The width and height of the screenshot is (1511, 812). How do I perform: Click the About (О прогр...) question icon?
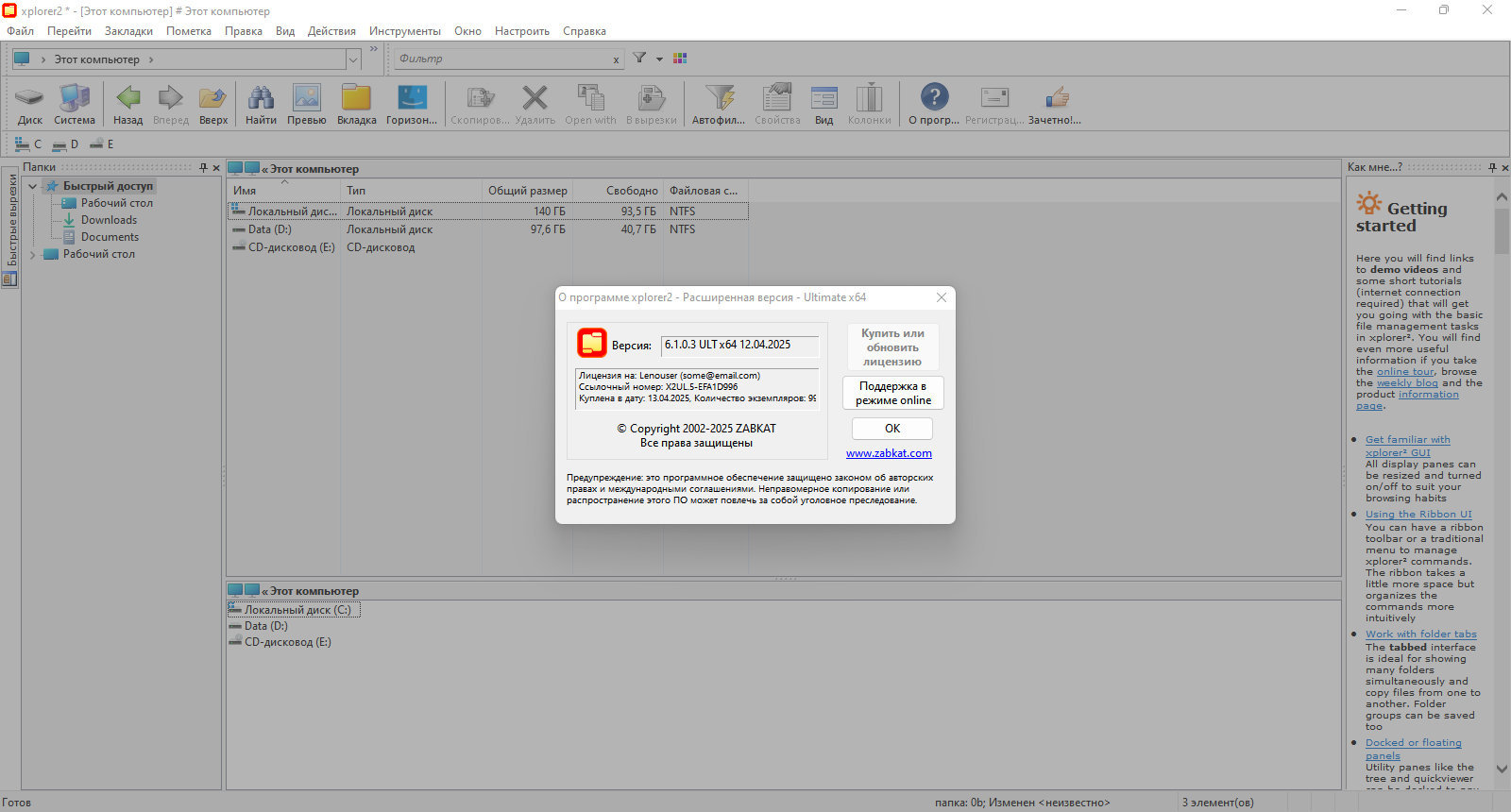[x=933, y=98]
